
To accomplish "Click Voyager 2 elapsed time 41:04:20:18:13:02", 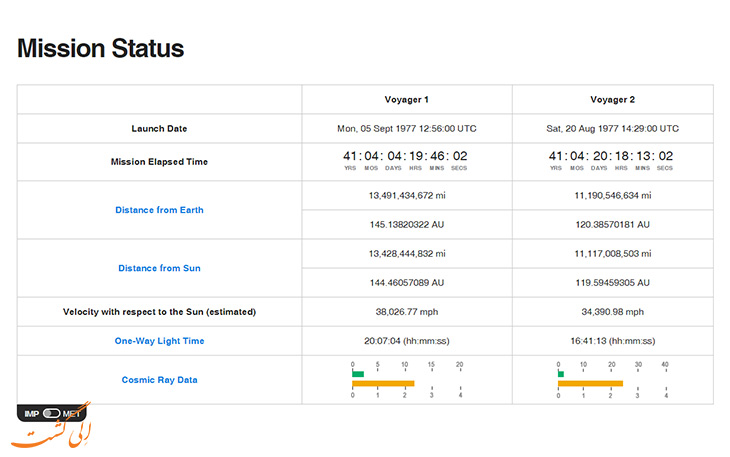I will [611, 156].
